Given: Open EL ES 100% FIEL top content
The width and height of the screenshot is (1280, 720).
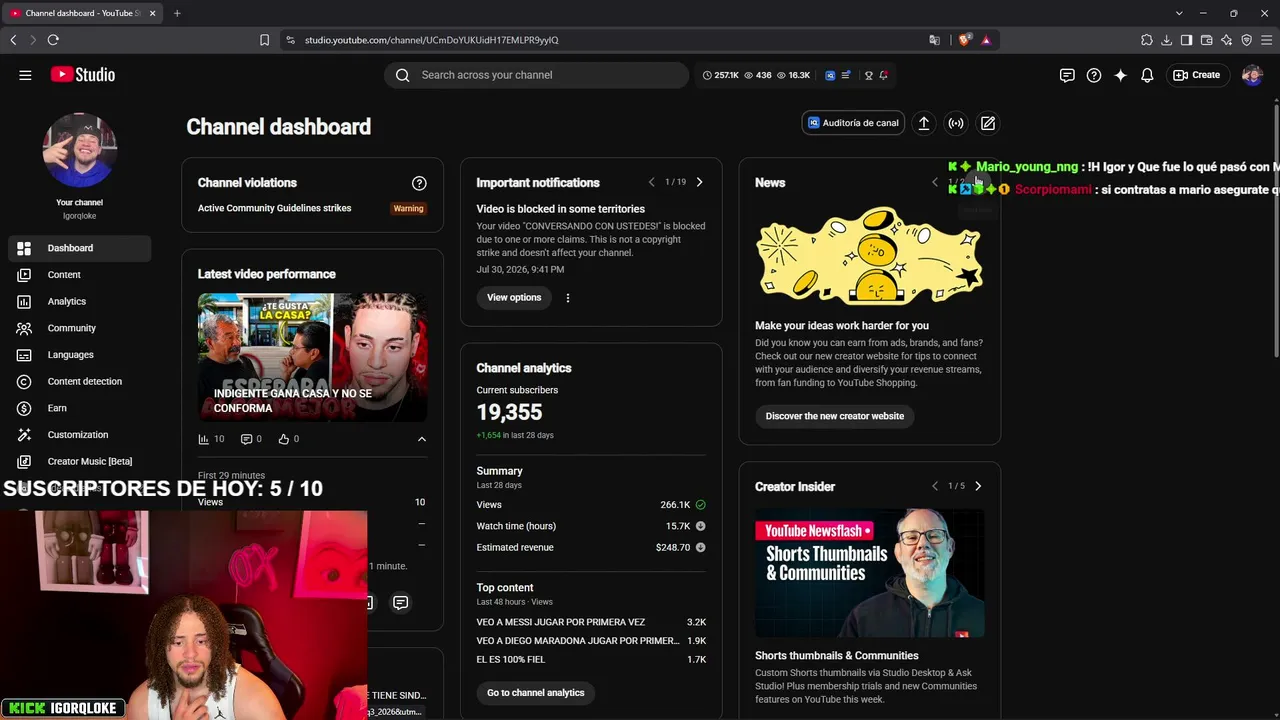Looking at the screenshot, I should tap(511, 660).
